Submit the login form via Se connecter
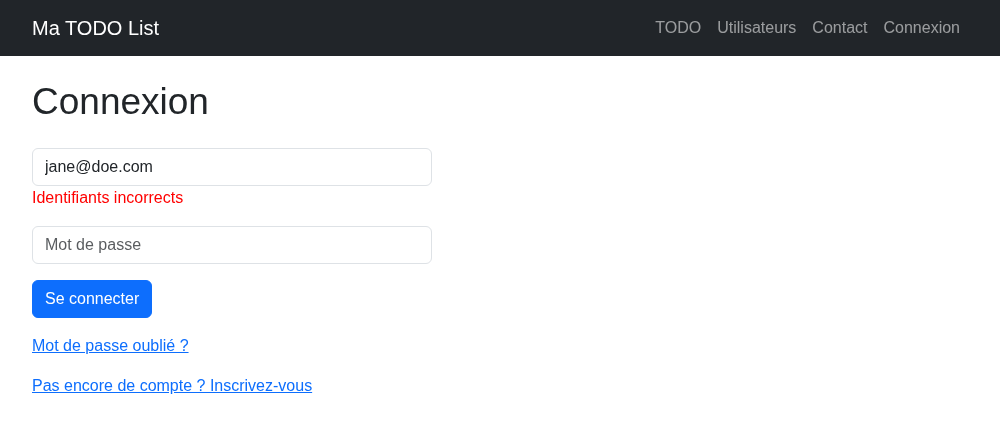Image resolution: width=1000 pixels, height=430 pixels. pos(92,299)
